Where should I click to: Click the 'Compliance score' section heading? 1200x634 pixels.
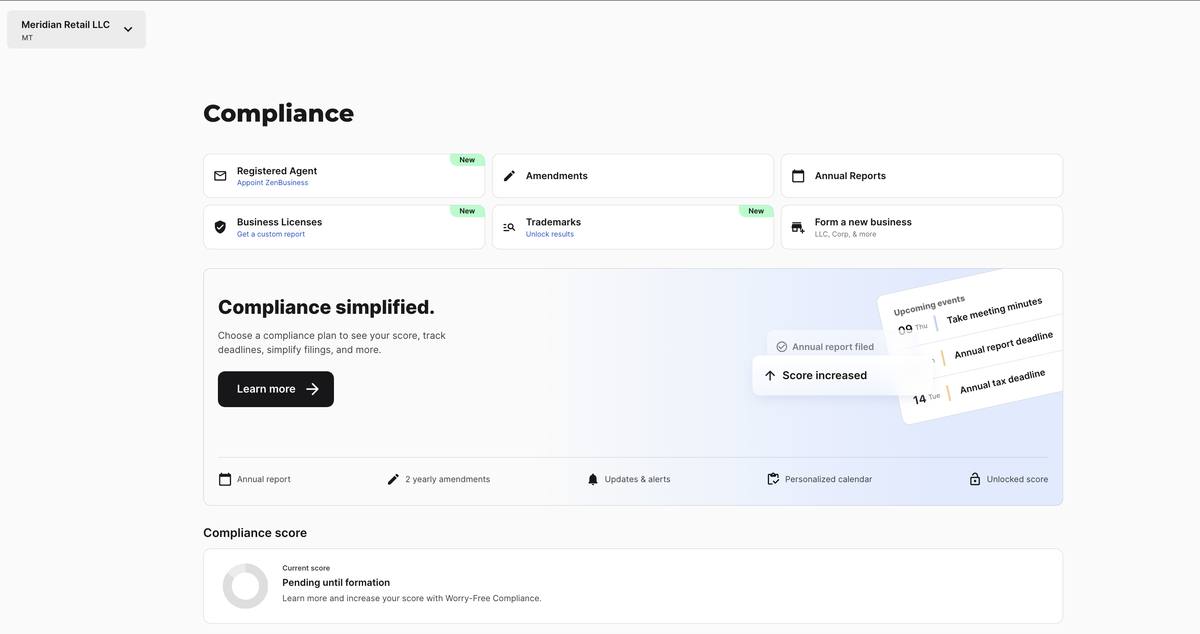pos(255,533)
